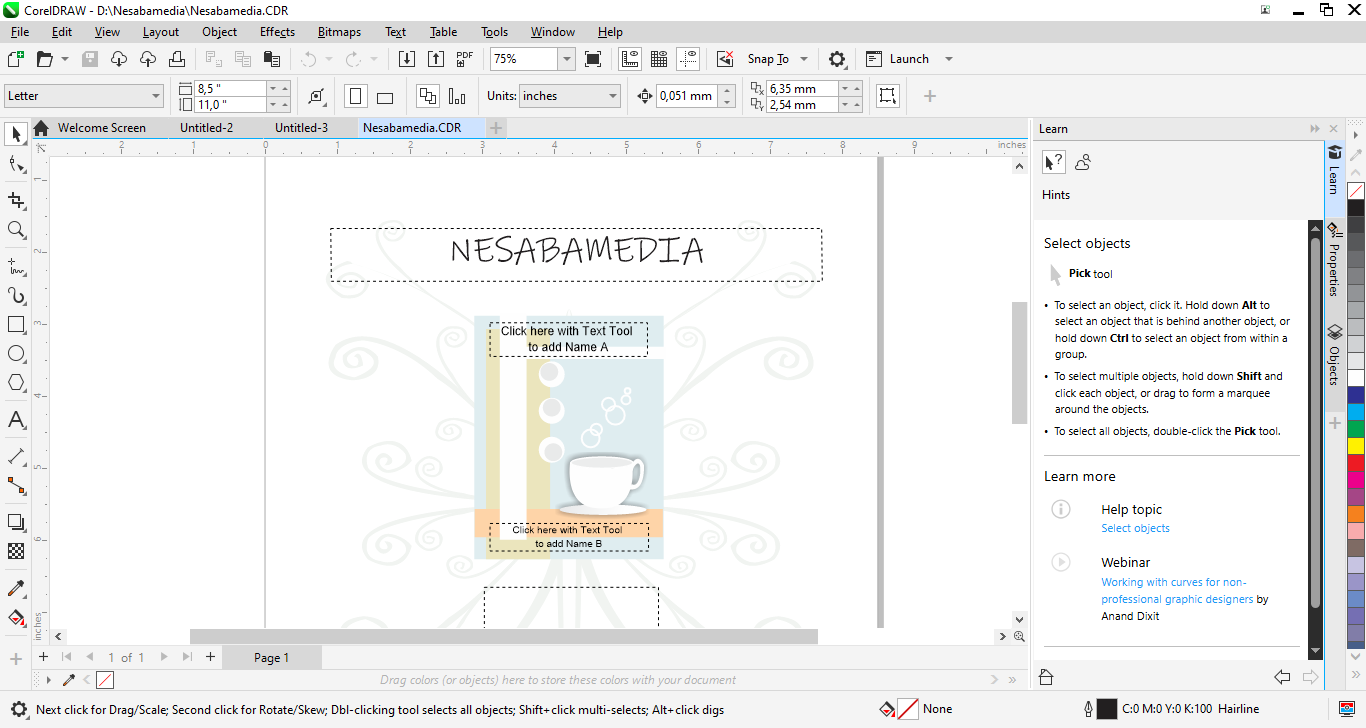This screenshot has width=1366, height=728.
Task: Open the Options gear icon
Action: tap(838, 59)
